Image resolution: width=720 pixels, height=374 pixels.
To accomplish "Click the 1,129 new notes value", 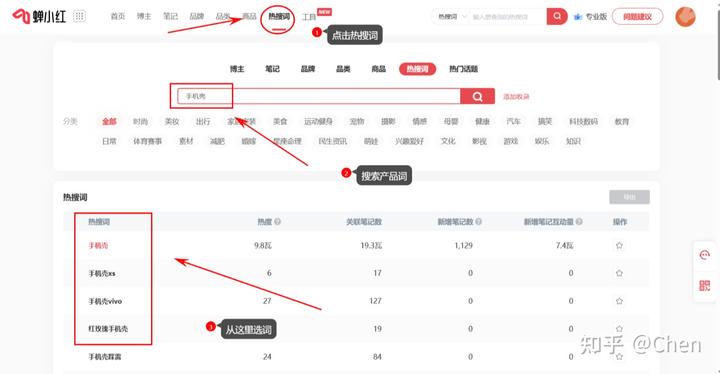I will [x=463, y=245].
